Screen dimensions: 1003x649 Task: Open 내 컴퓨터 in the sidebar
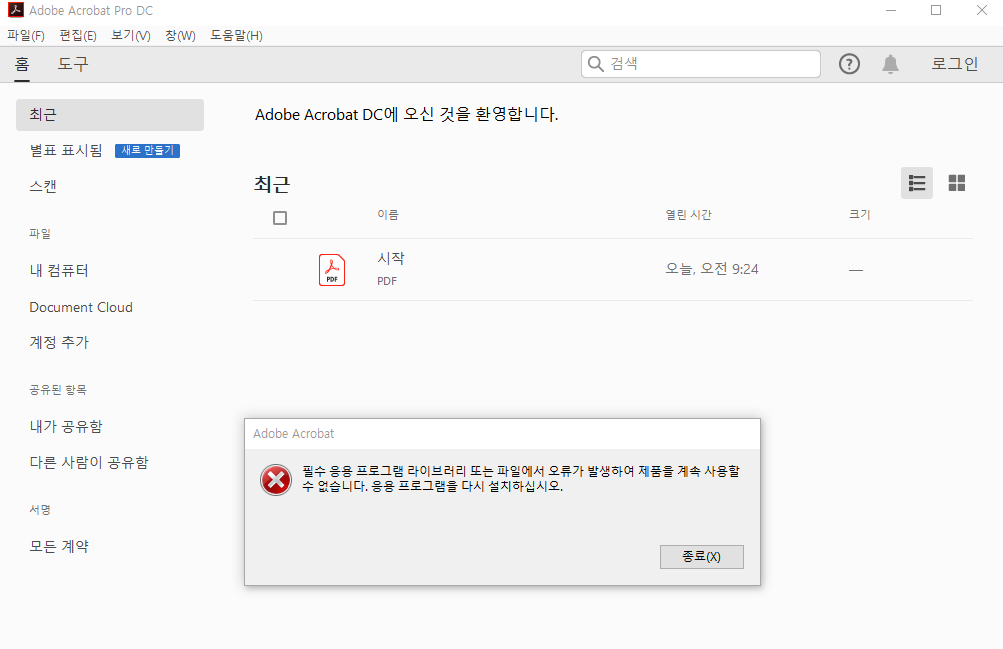click(59, 270)
